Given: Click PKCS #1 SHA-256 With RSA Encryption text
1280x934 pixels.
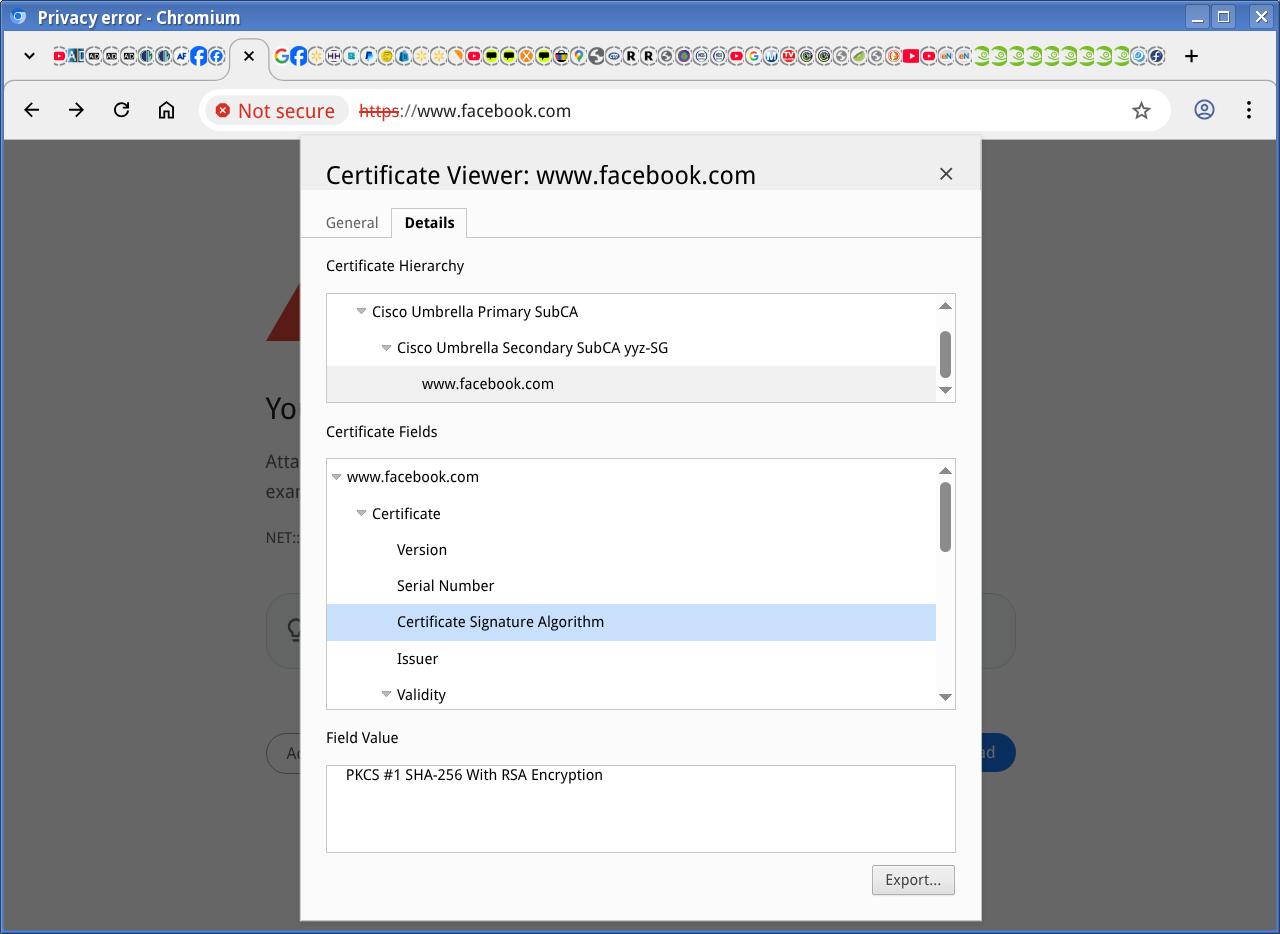Looking at the screenshot, I should pos(474,775).
